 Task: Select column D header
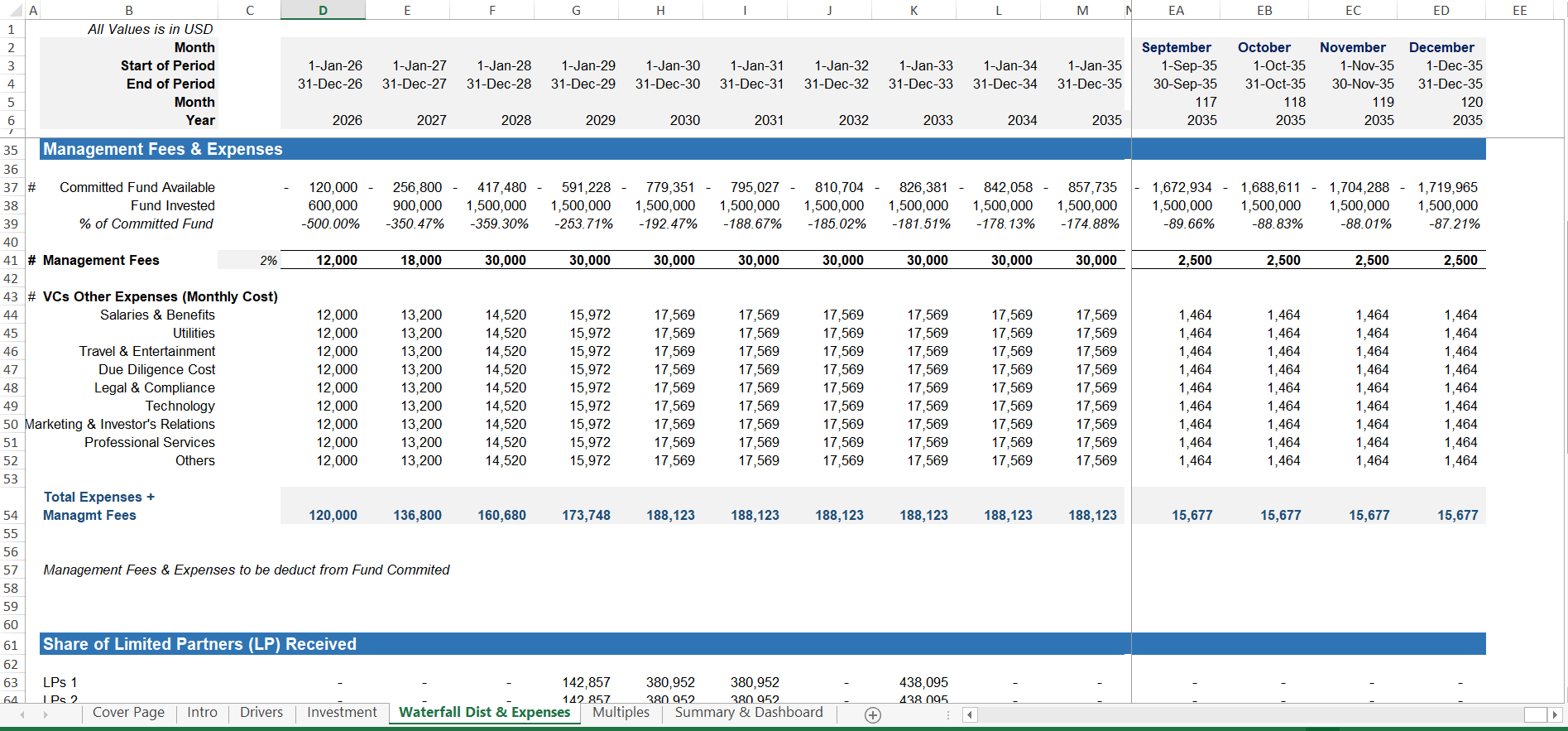coord(323,10)
